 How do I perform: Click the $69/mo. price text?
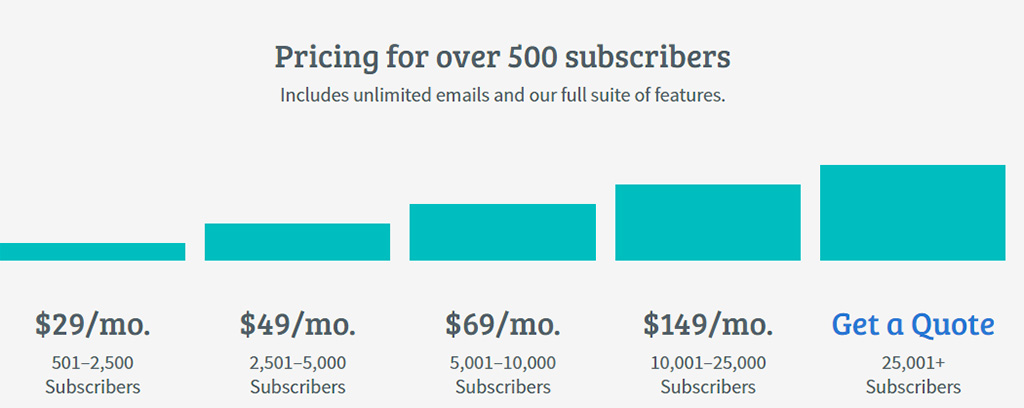click(x=503, y=324)
